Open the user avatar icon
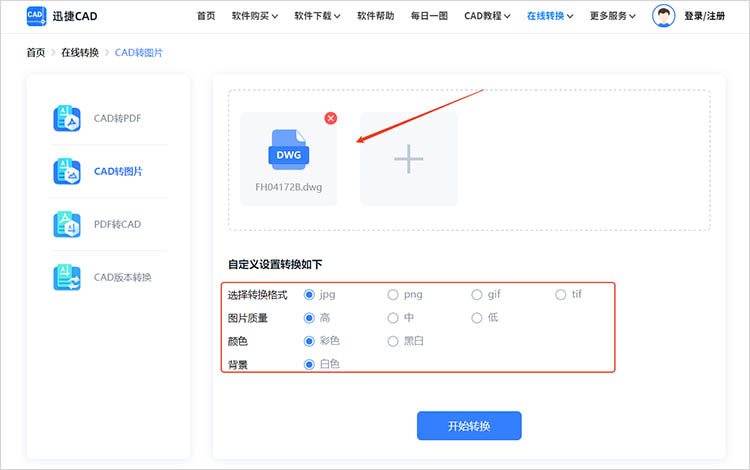Screen dimensions: 750x470 click(x=663, y=16)
